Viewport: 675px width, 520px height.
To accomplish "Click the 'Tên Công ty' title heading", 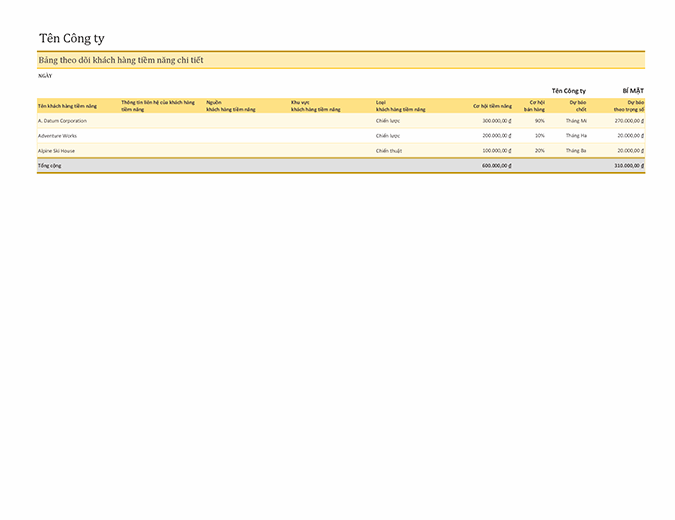I will coord(71,39).
